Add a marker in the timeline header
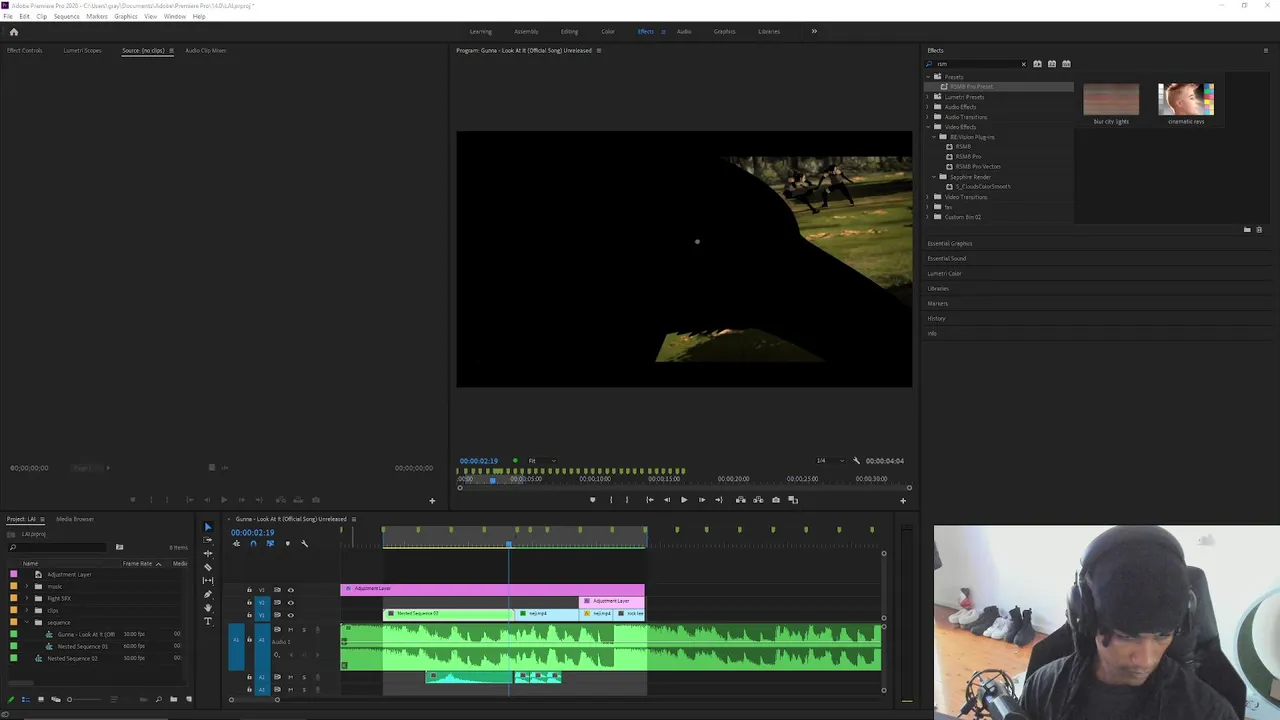Screen dimensions: 1280x720 287,544
